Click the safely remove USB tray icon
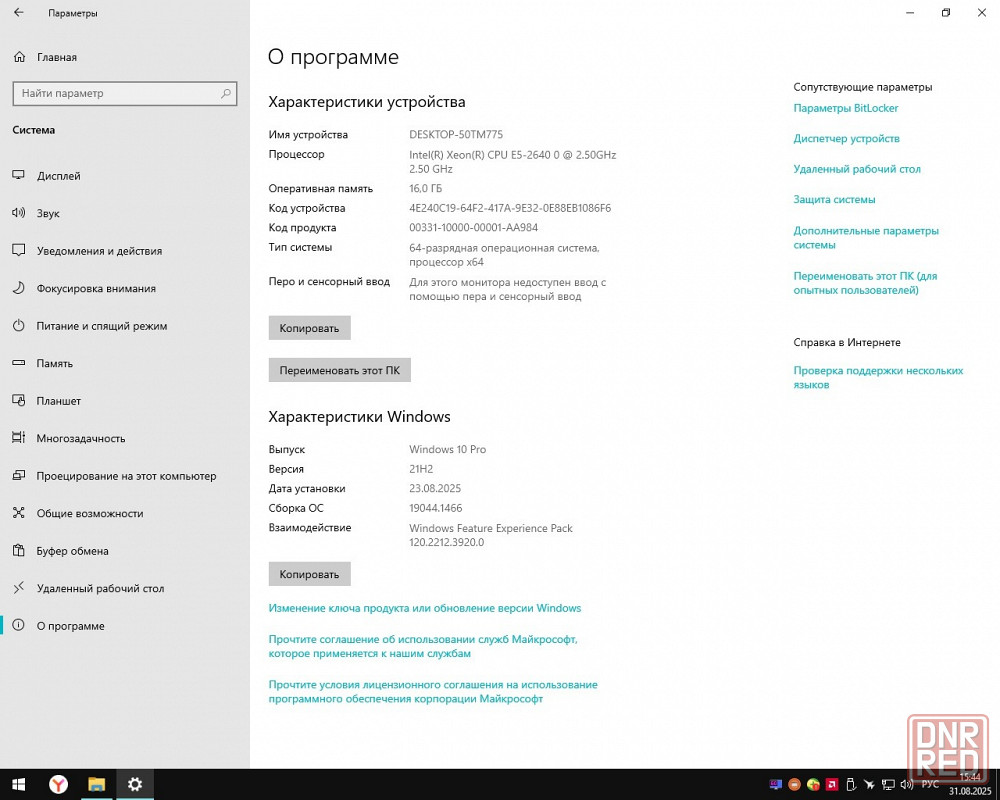This screenshot has width=1000, height=800. tap(850, 785)
